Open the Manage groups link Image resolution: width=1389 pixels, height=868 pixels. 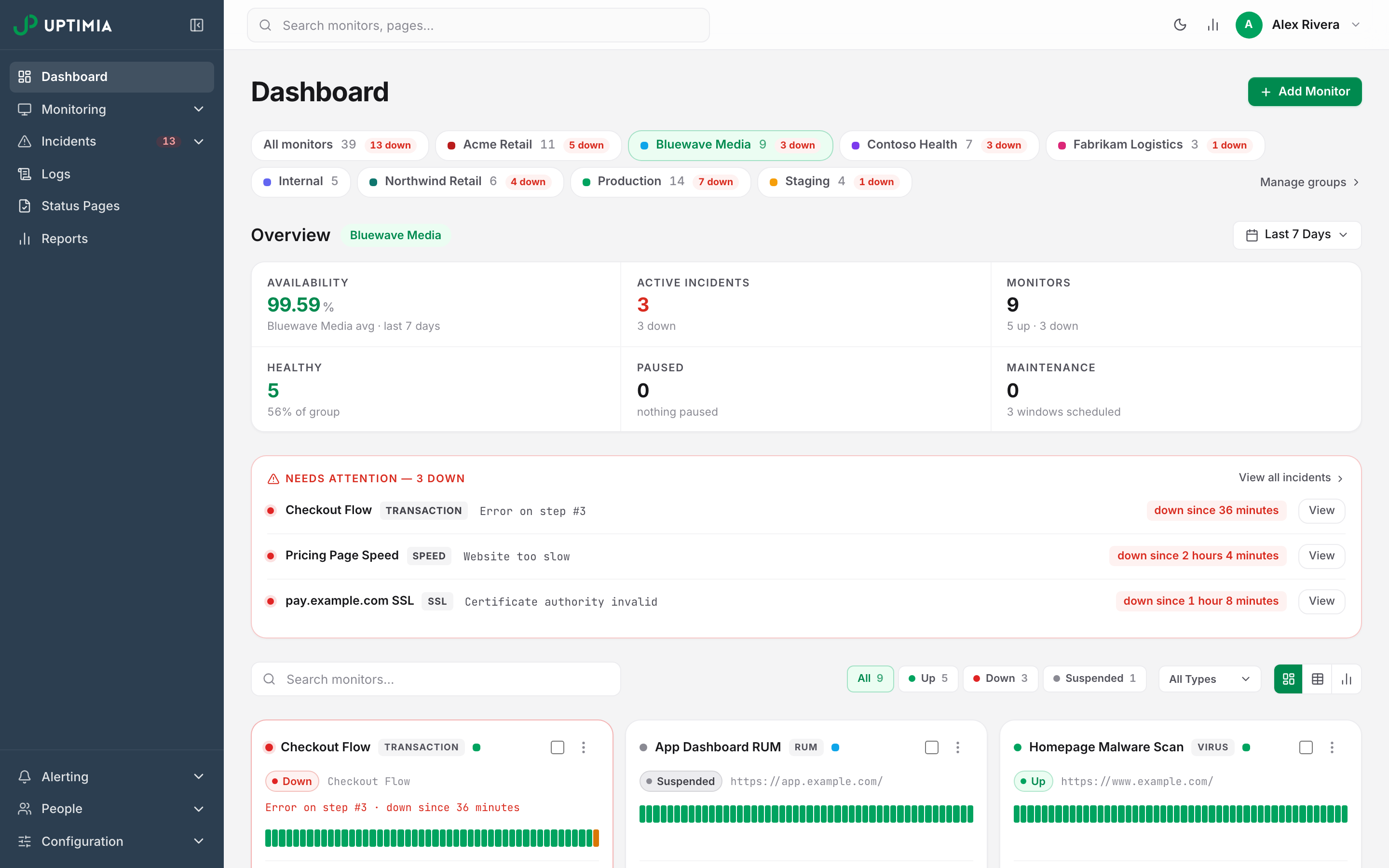(x=1310, y=183)
